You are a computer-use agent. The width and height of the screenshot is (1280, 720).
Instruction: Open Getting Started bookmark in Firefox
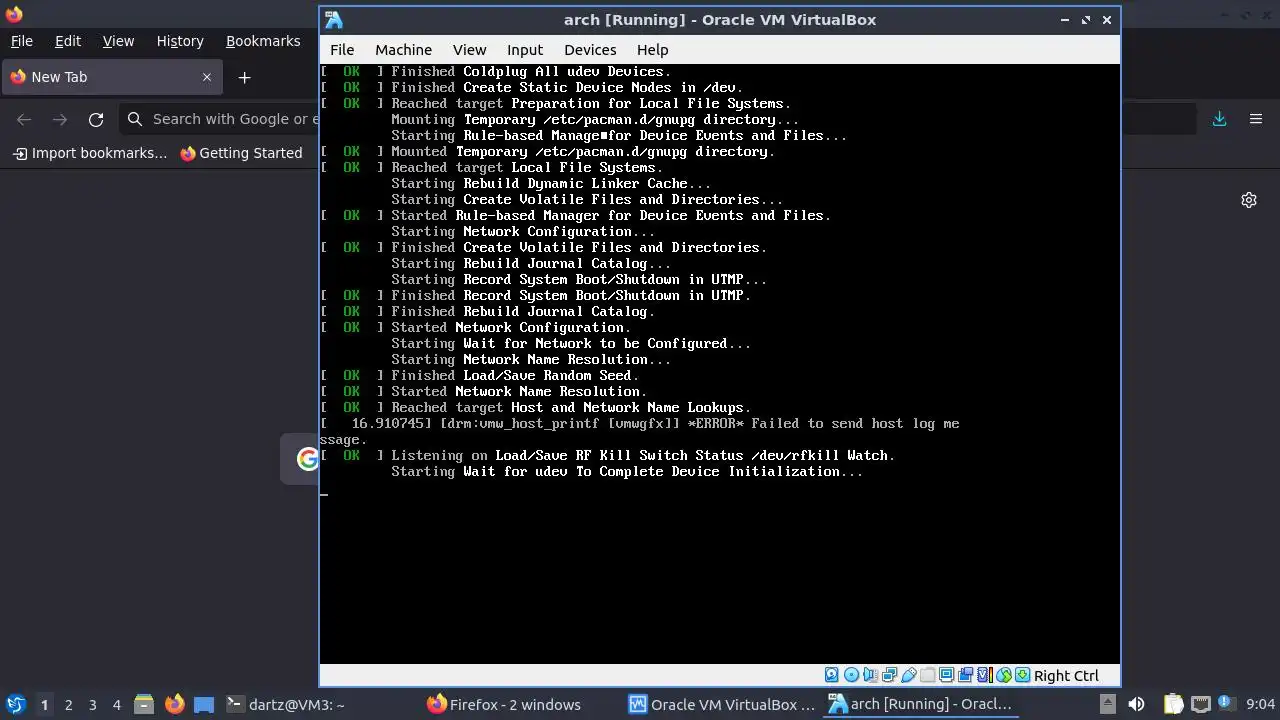[x=241, y=153]
